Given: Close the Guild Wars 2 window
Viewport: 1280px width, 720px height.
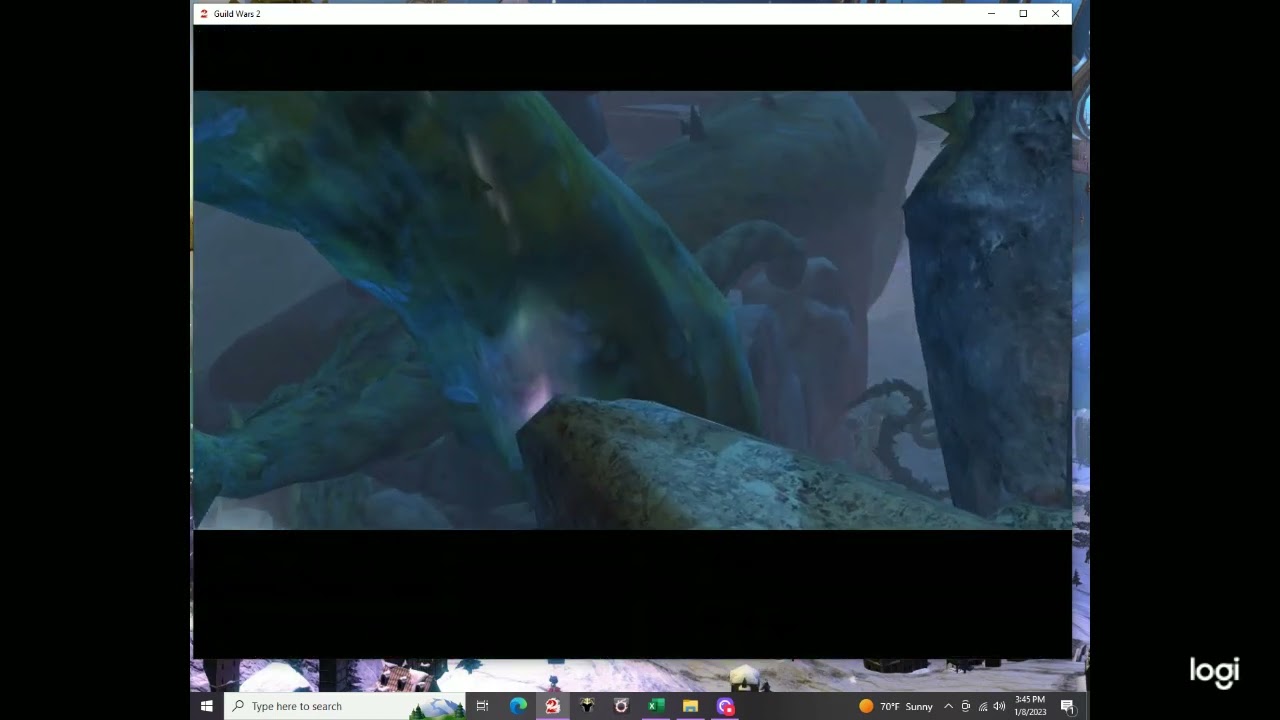Looking at the screenshot, I should [1055, 14].
